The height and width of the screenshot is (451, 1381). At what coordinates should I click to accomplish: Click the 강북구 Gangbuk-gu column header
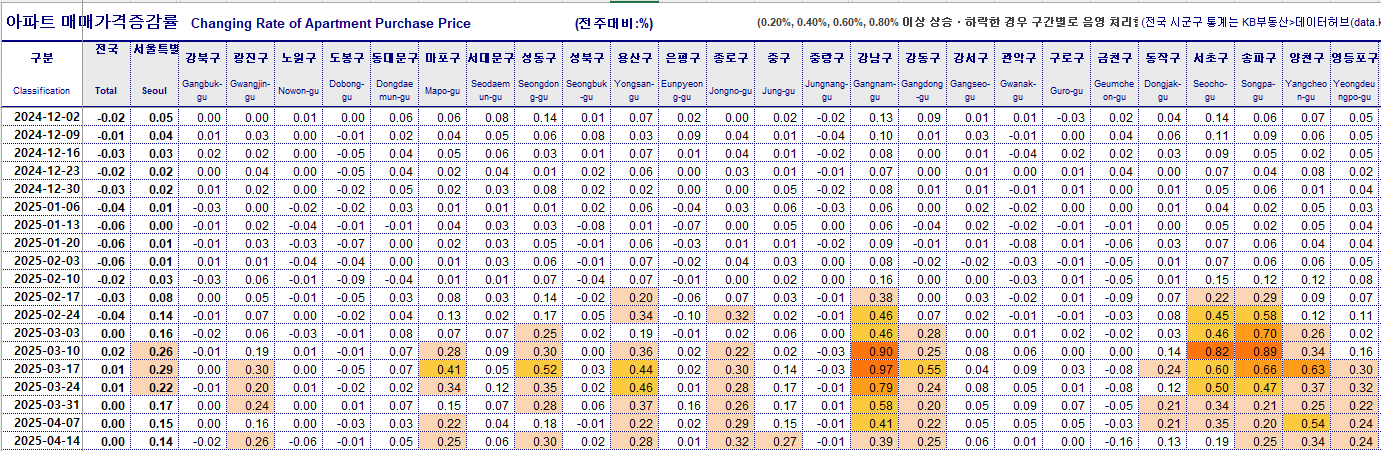(204, 73)
